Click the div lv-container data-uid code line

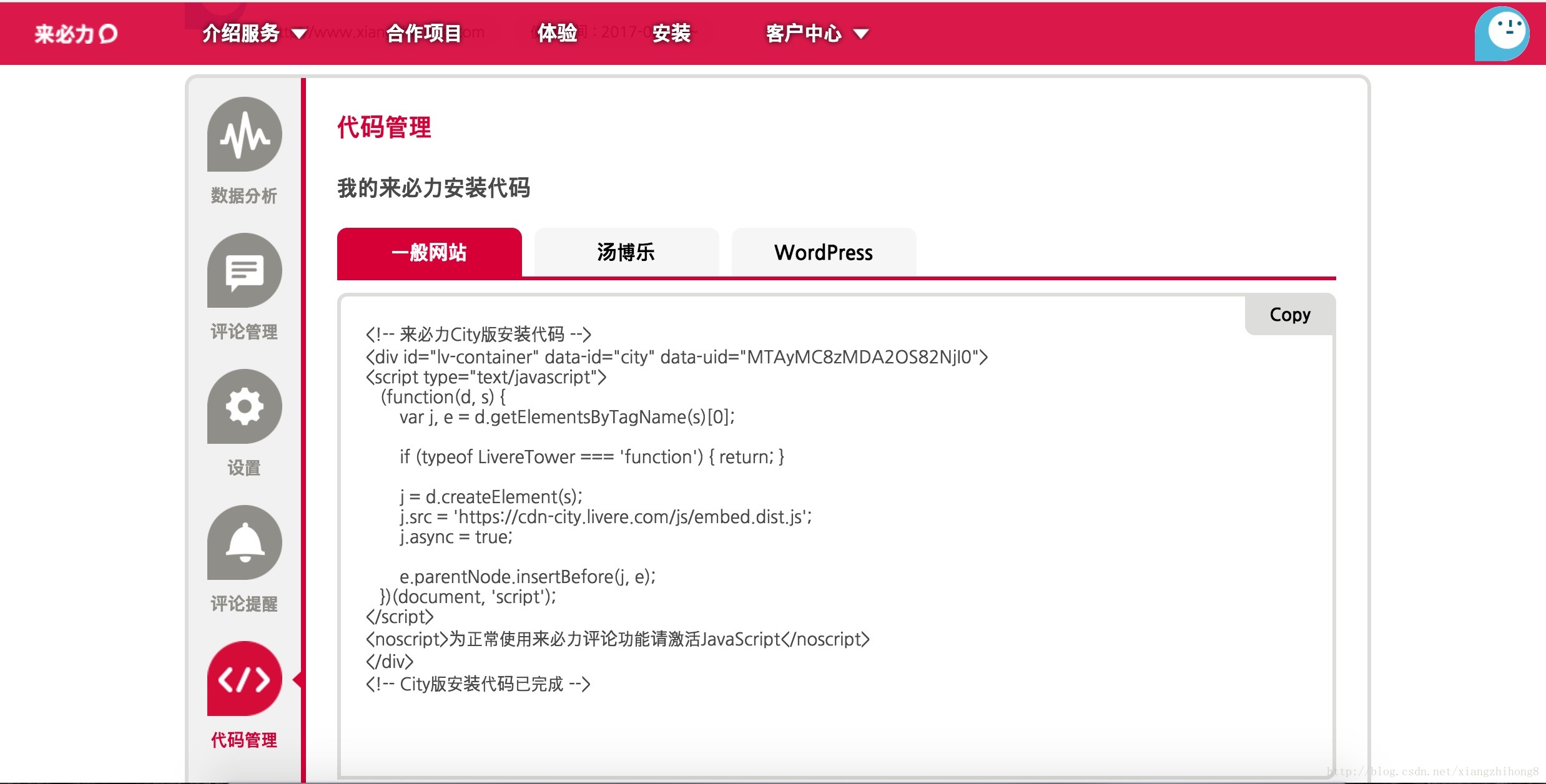click(x=677, y=357)
